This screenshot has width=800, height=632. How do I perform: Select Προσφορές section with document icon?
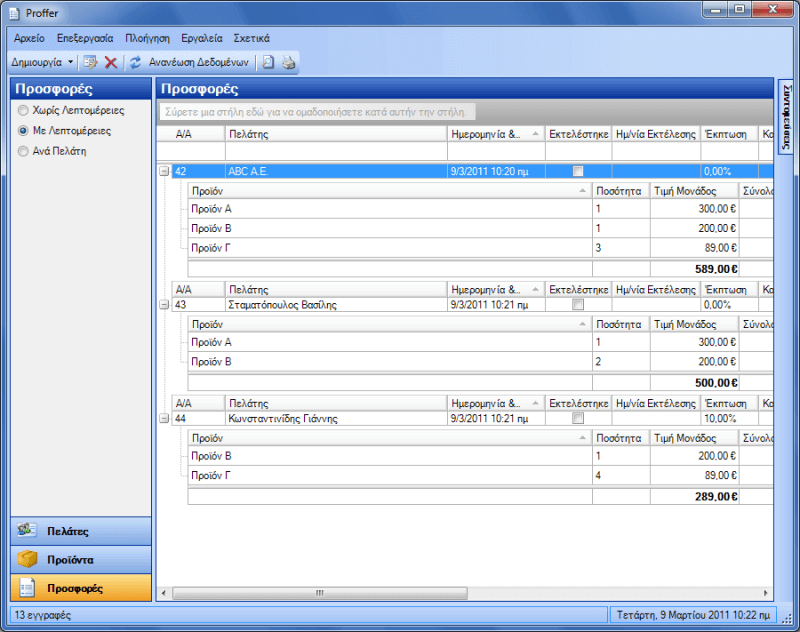click(81, 588)
